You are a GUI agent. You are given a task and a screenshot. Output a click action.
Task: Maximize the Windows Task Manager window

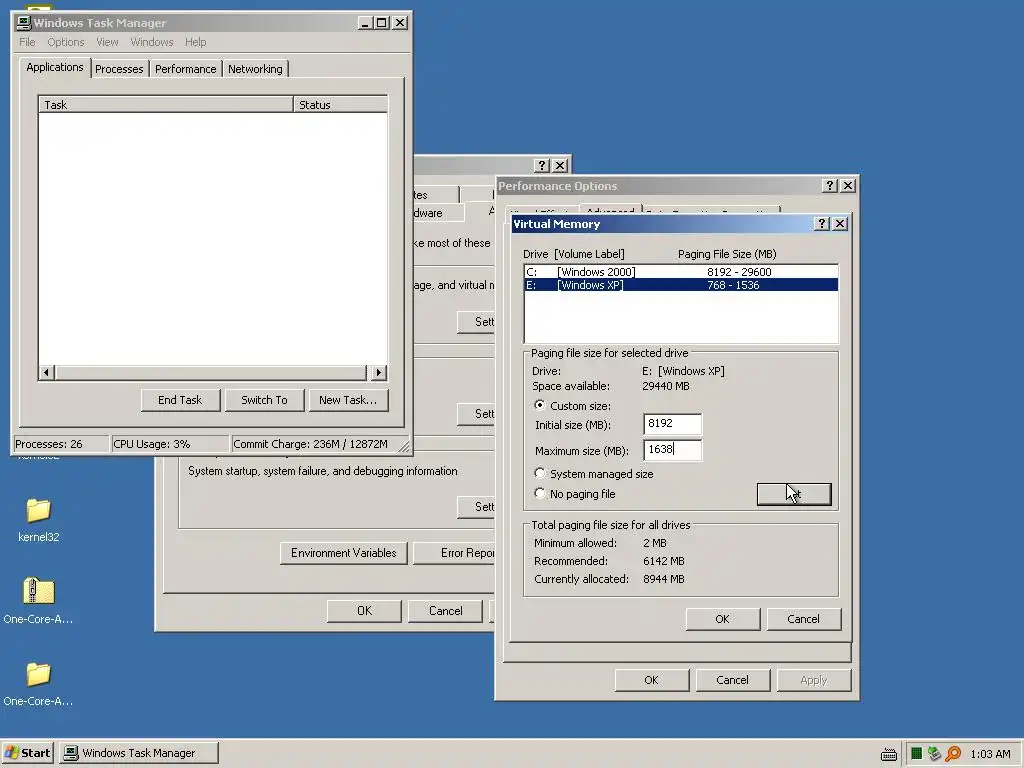click(382, 23)
